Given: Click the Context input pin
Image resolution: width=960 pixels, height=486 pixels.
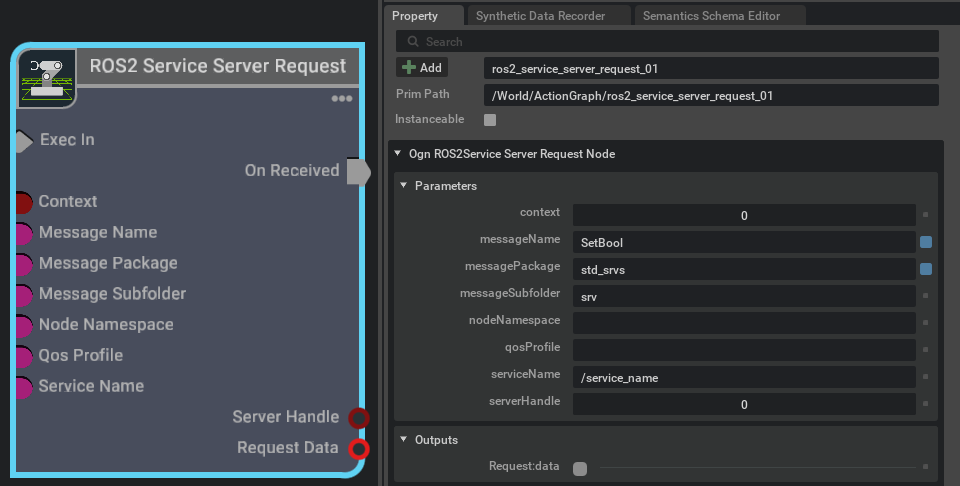Looking at the screenshot, I should click(24, 202).
